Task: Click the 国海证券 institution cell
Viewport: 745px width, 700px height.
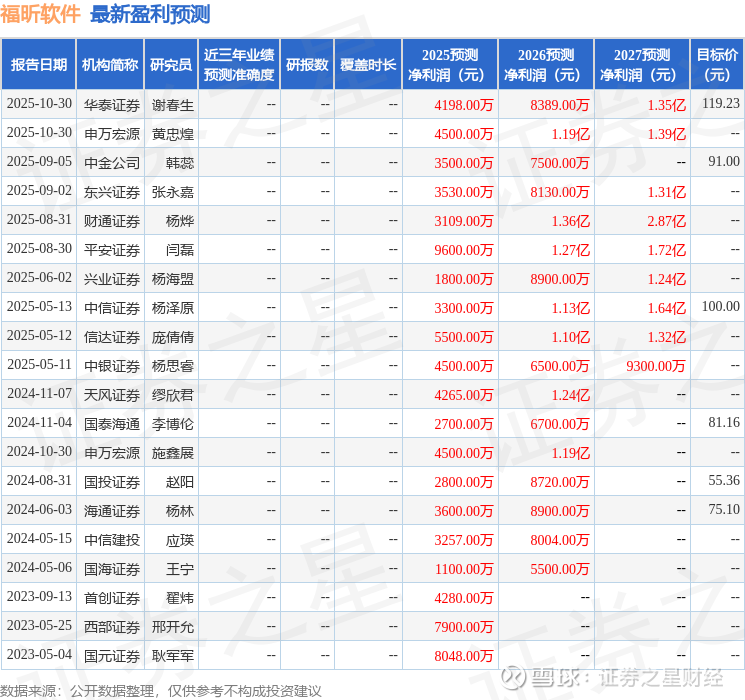Action: click(112, 569)
